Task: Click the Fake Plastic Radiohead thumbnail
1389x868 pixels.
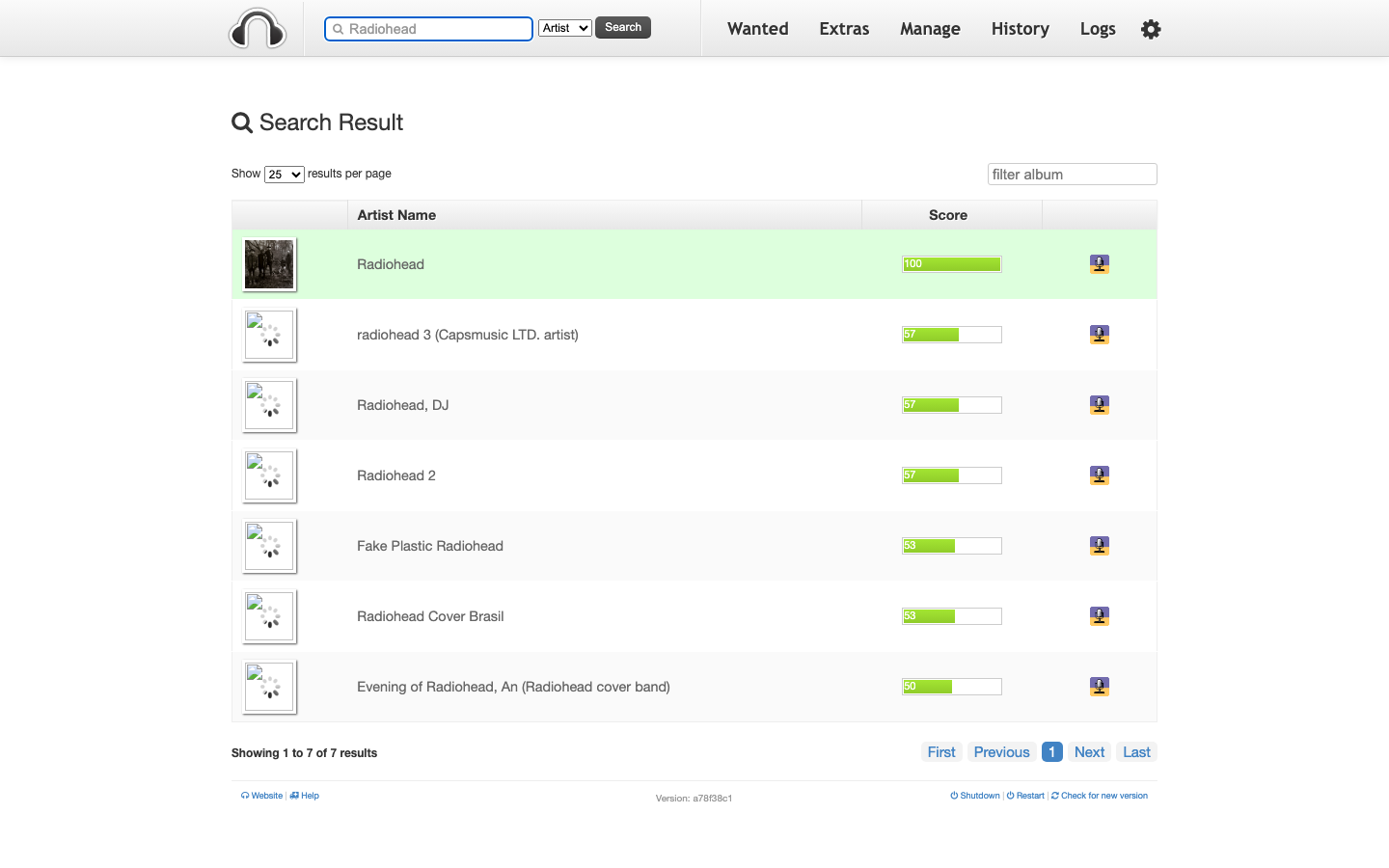Action: pyautogui.click(x=269, y=546)
